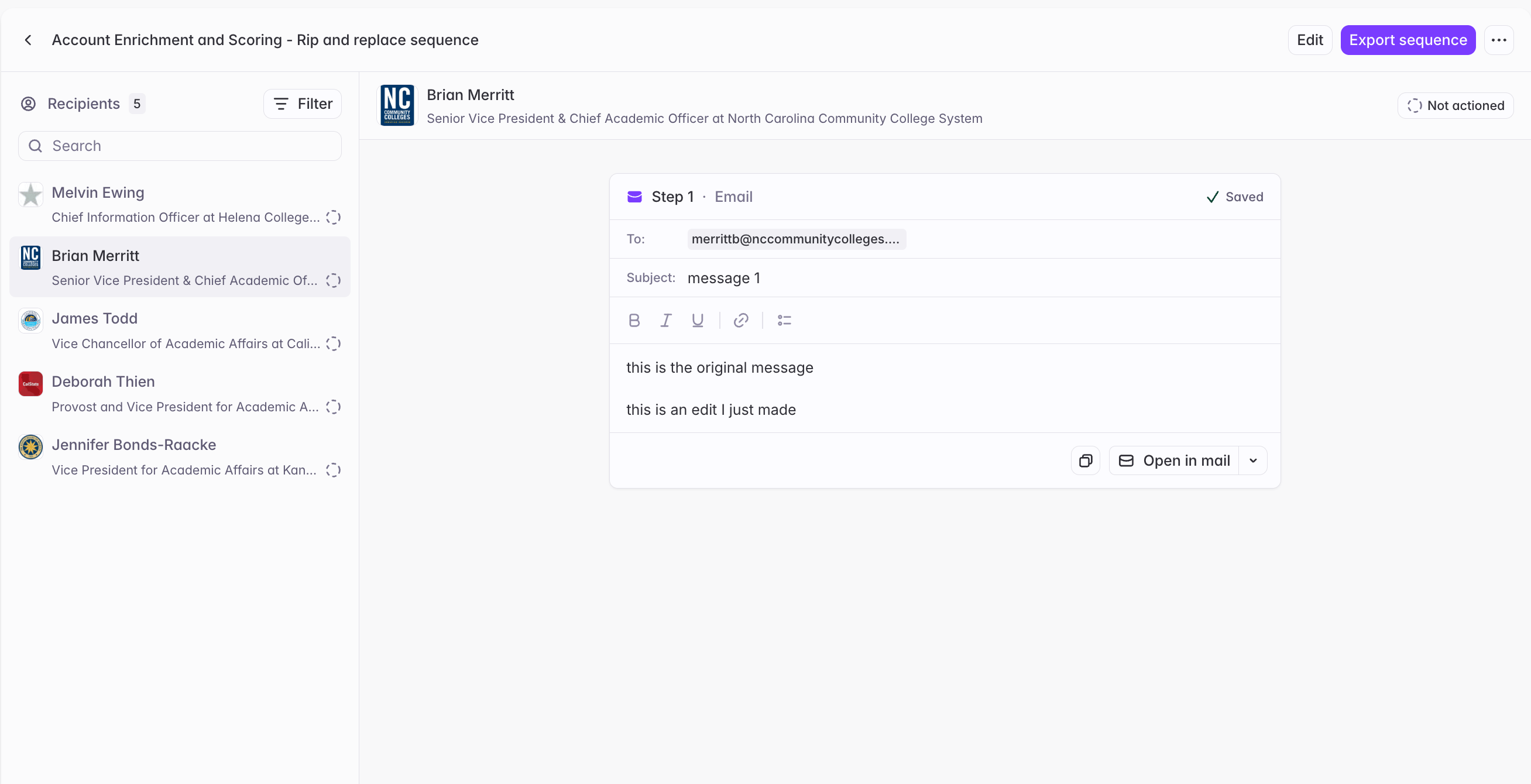Click the Subject field reading message 1
This screenshot has height=784, width=1531.
(945, 277)
